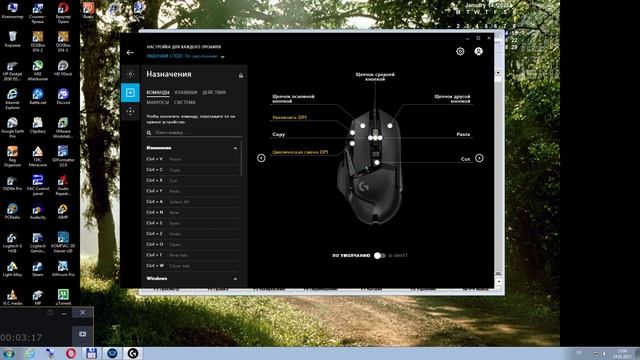Select the Ctrl + W Close tab command
640x360 pixels.
coord(192,265)
